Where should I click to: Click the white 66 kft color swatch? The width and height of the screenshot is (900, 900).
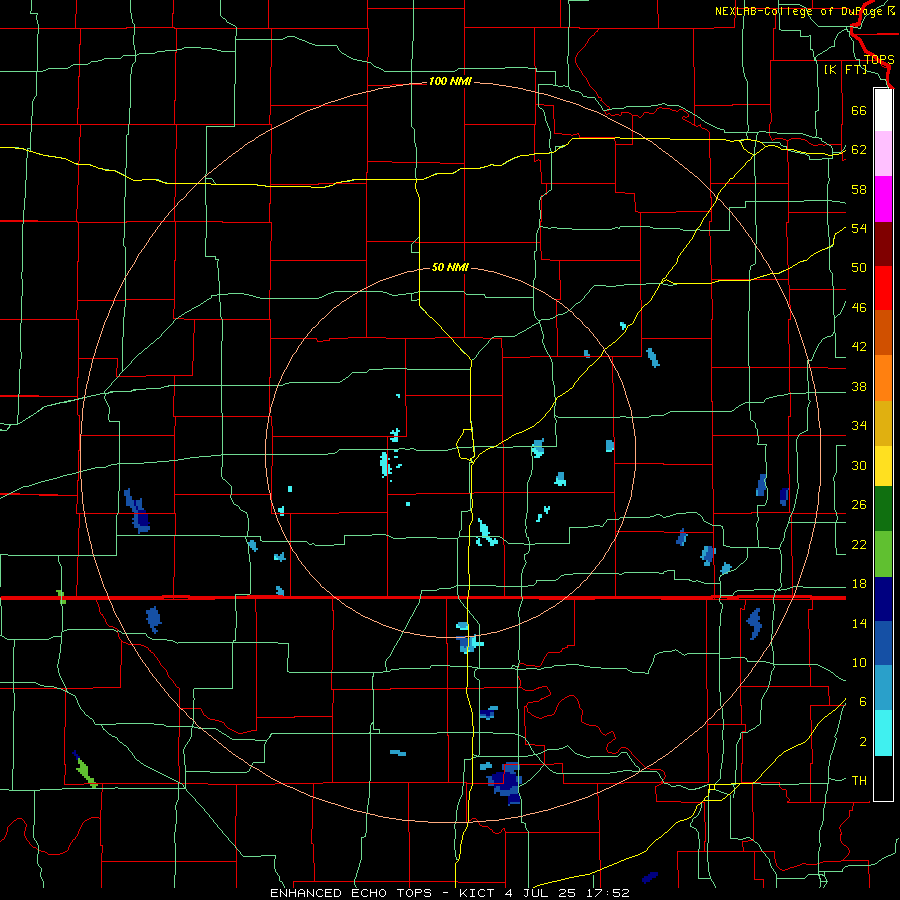click(883, 110)
